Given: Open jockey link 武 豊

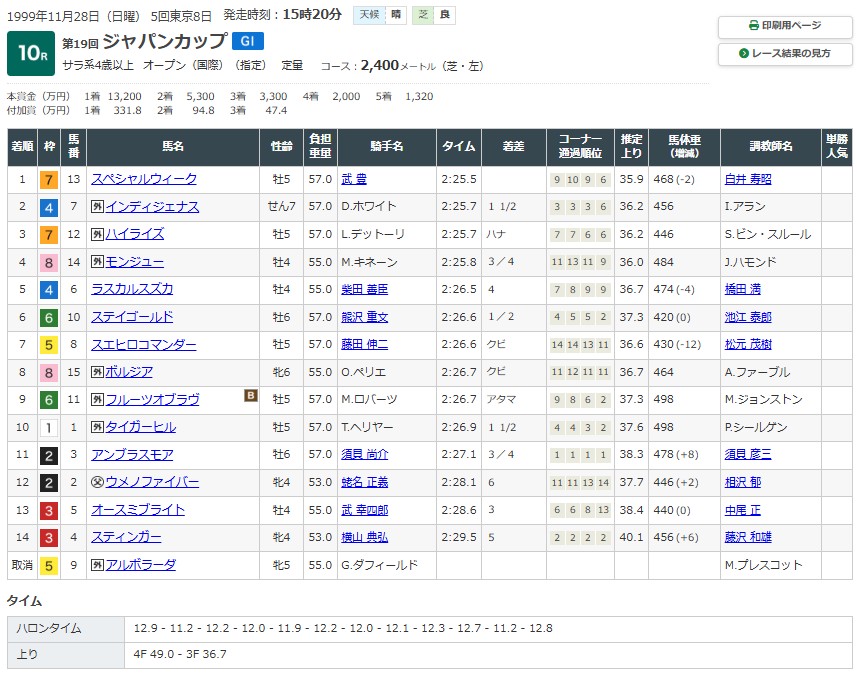Looking at the screenshot, I should click(354, 179).
